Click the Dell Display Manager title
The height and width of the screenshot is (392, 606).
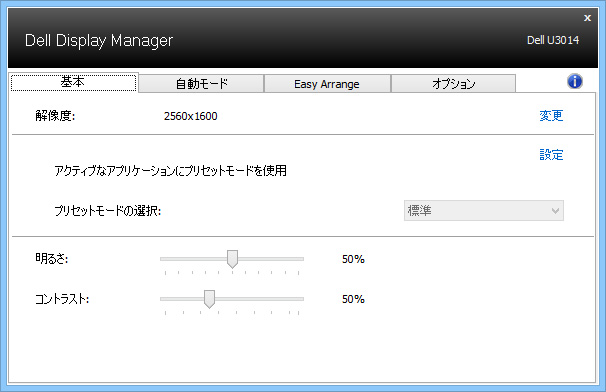99,41
